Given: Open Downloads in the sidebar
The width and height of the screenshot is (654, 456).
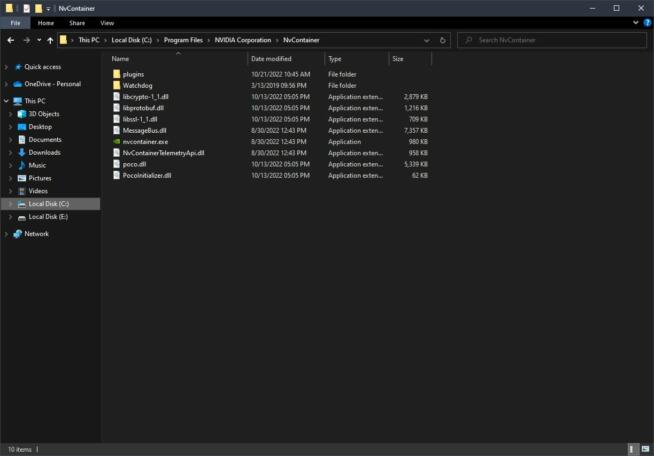Looking at the screenshot, I should [x=44, y=153].
